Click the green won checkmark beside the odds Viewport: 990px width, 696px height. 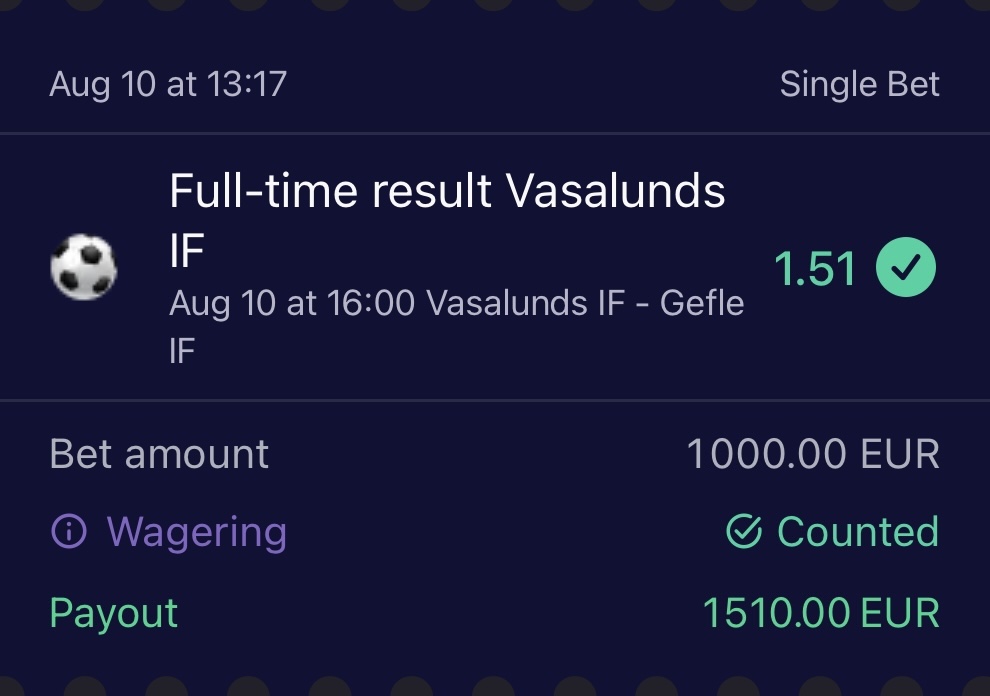pos(906,269)
